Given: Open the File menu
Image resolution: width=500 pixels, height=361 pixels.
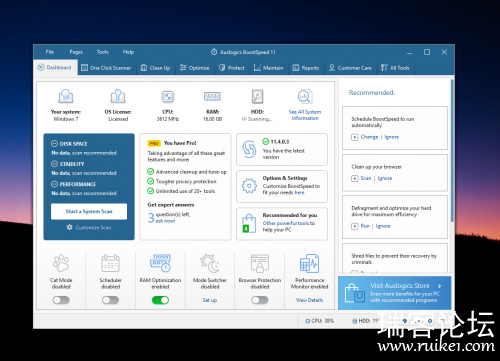Looking at the screenshot, I should (x=50, y=52).
